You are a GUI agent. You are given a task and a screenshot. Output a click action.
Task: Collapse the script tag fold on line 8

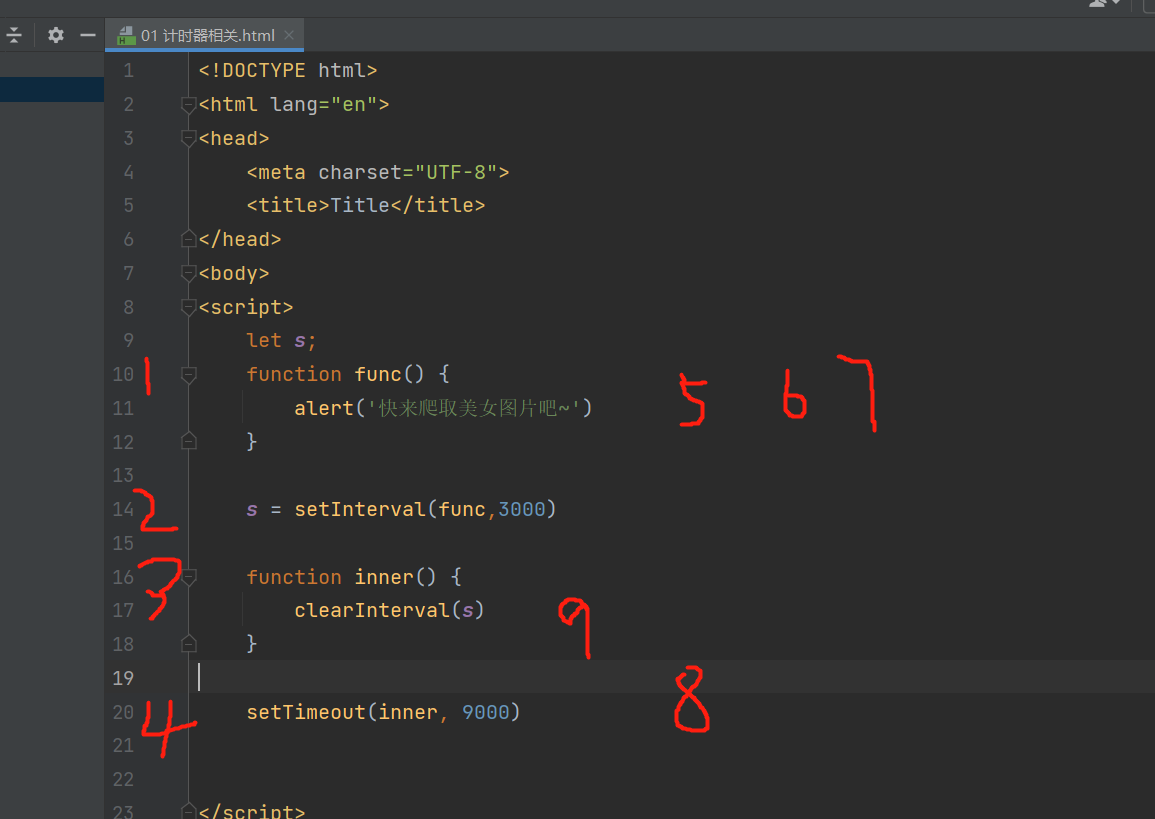(189, 307)
